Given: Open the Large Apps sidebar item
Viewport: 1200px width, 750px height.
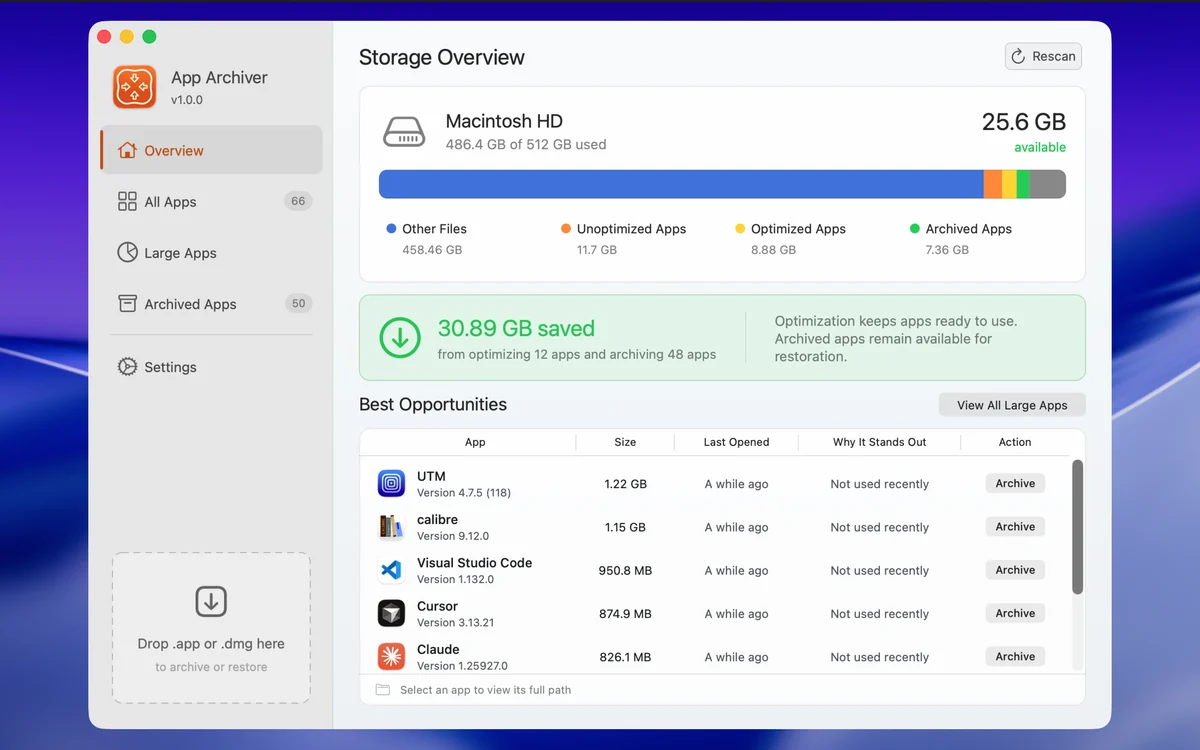Looking at the screenshot, I should 211,252.
